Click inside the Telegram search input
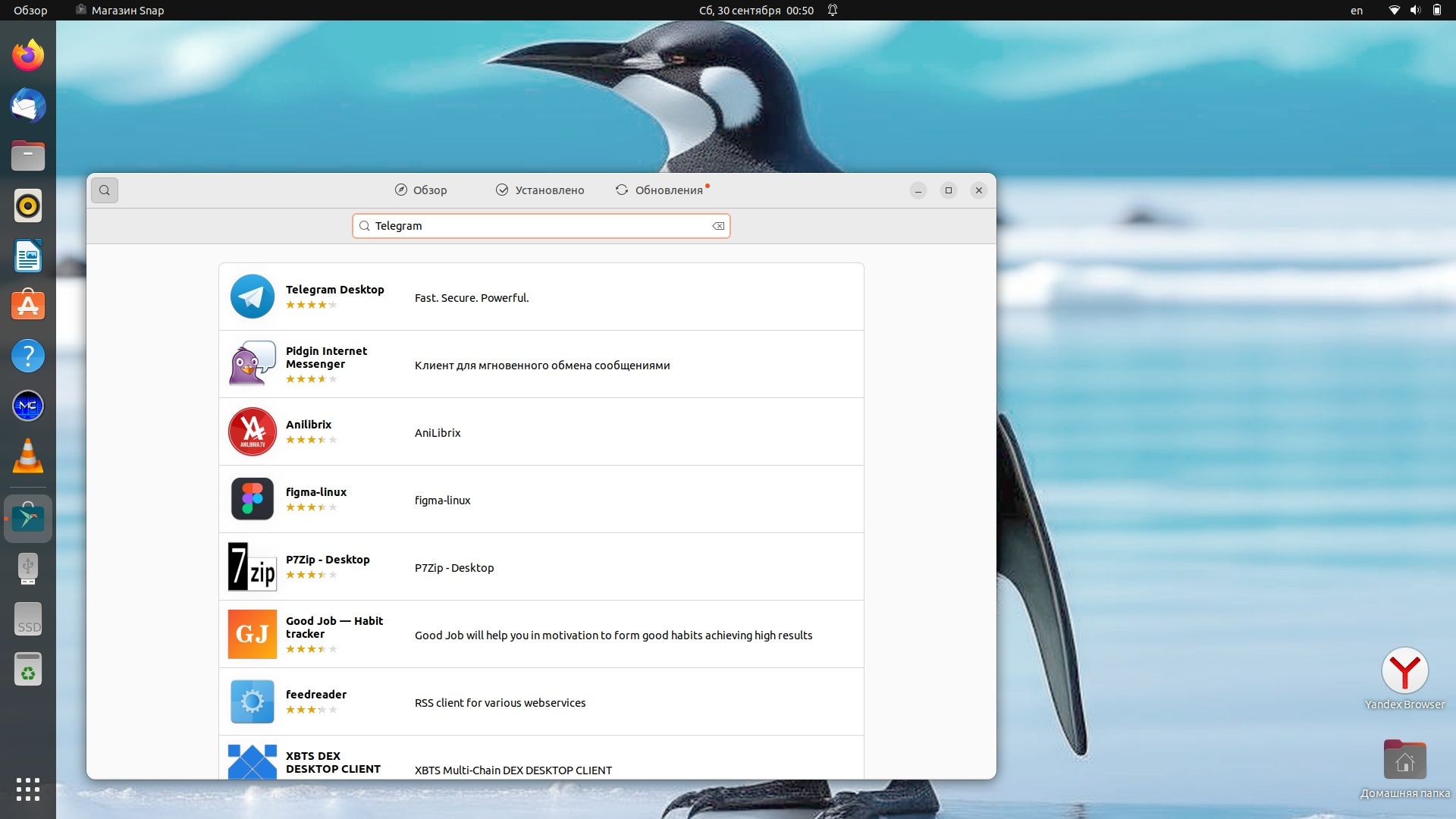The image size is (1456, 819). click(541, 226)
